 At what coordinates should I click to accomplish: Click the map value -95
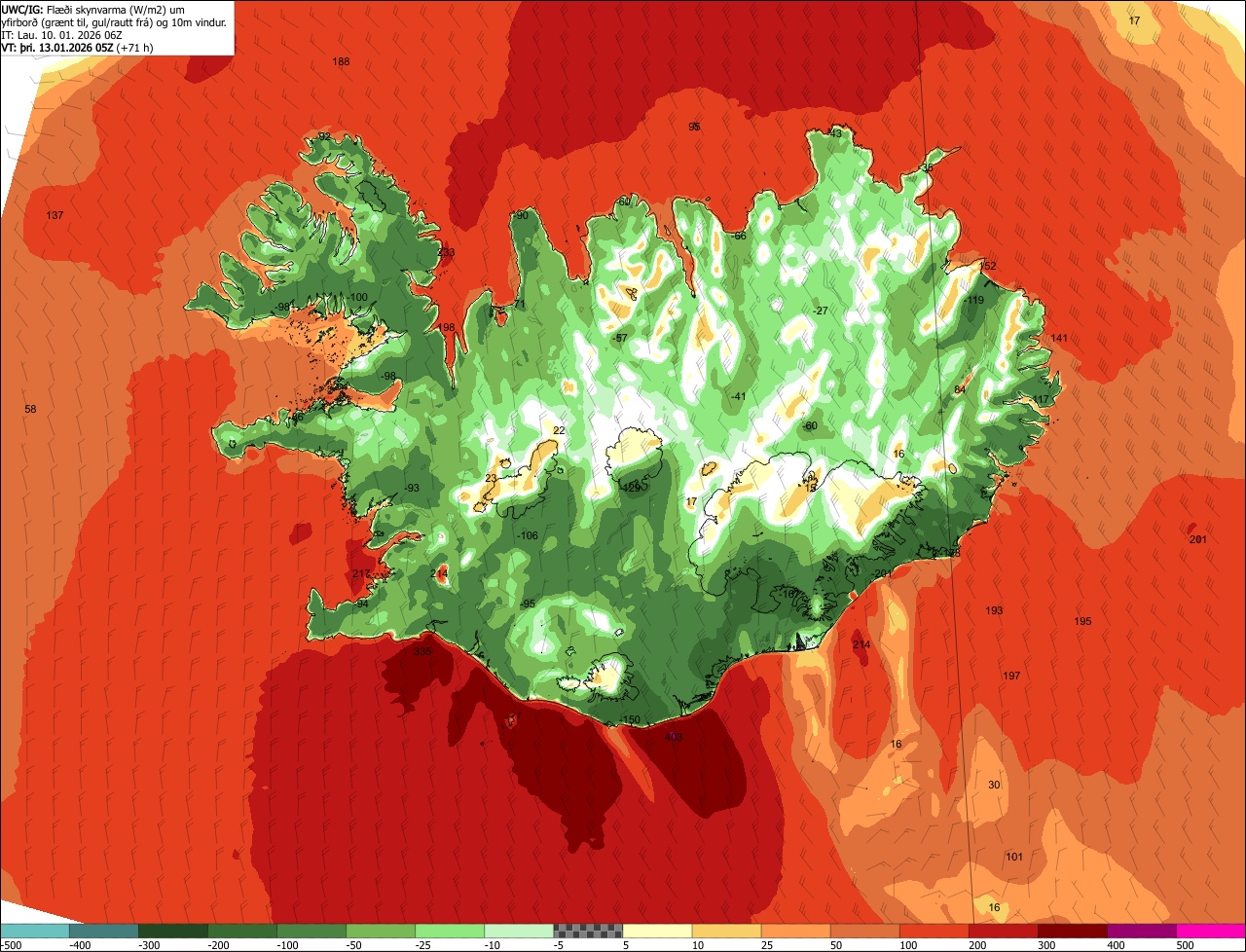coord(529,604)
